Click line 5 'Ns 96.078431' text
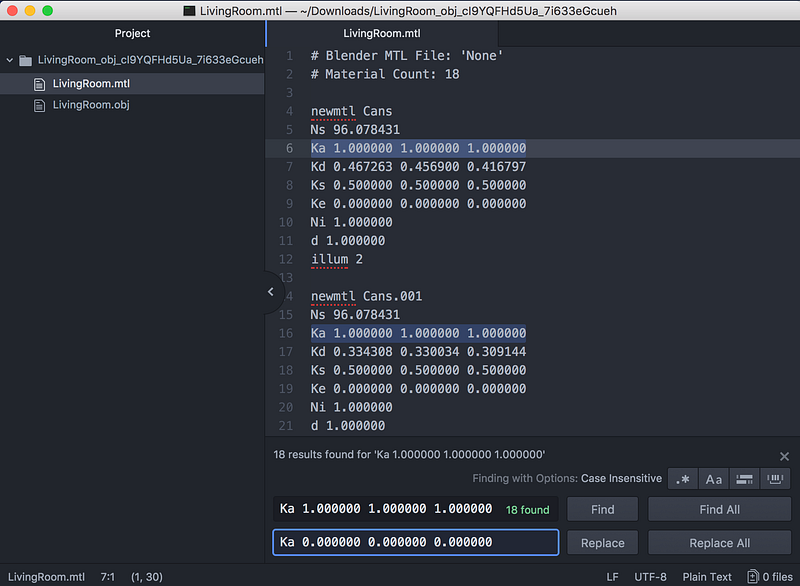Screen dimensions: 800x586 [x=355, y=130]
